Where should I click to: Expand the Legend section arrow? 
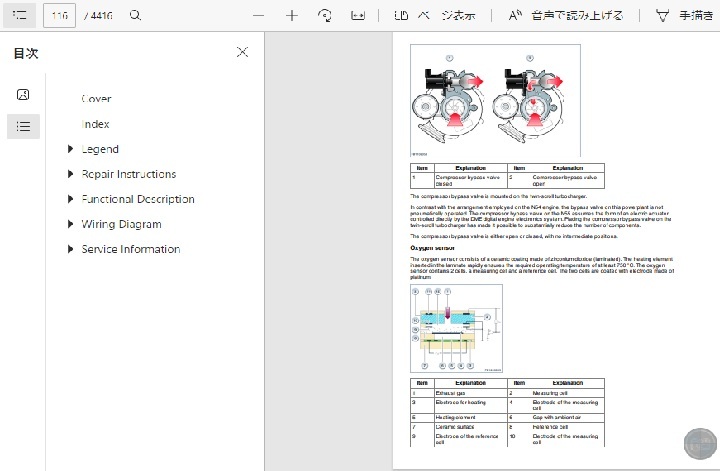click(x=70, y=149)
